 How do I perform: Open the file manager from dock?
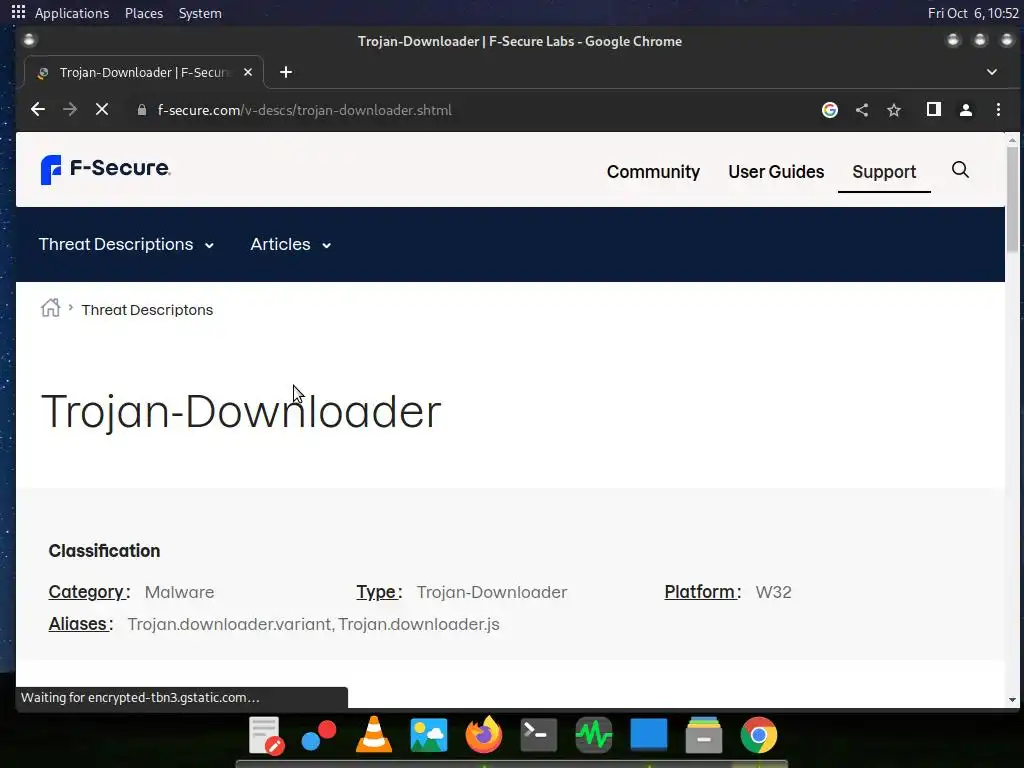pos(703,735)
